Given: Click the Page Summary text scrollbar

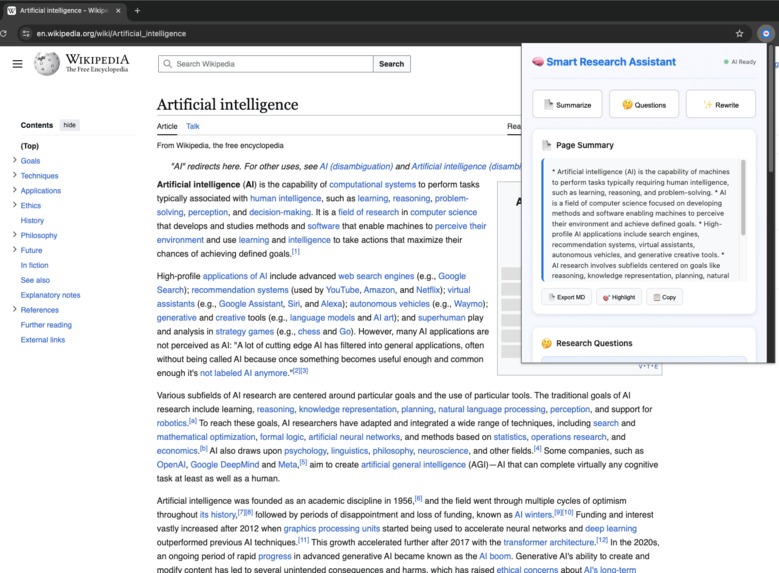Looking at the screenshot, I should 743,197.
